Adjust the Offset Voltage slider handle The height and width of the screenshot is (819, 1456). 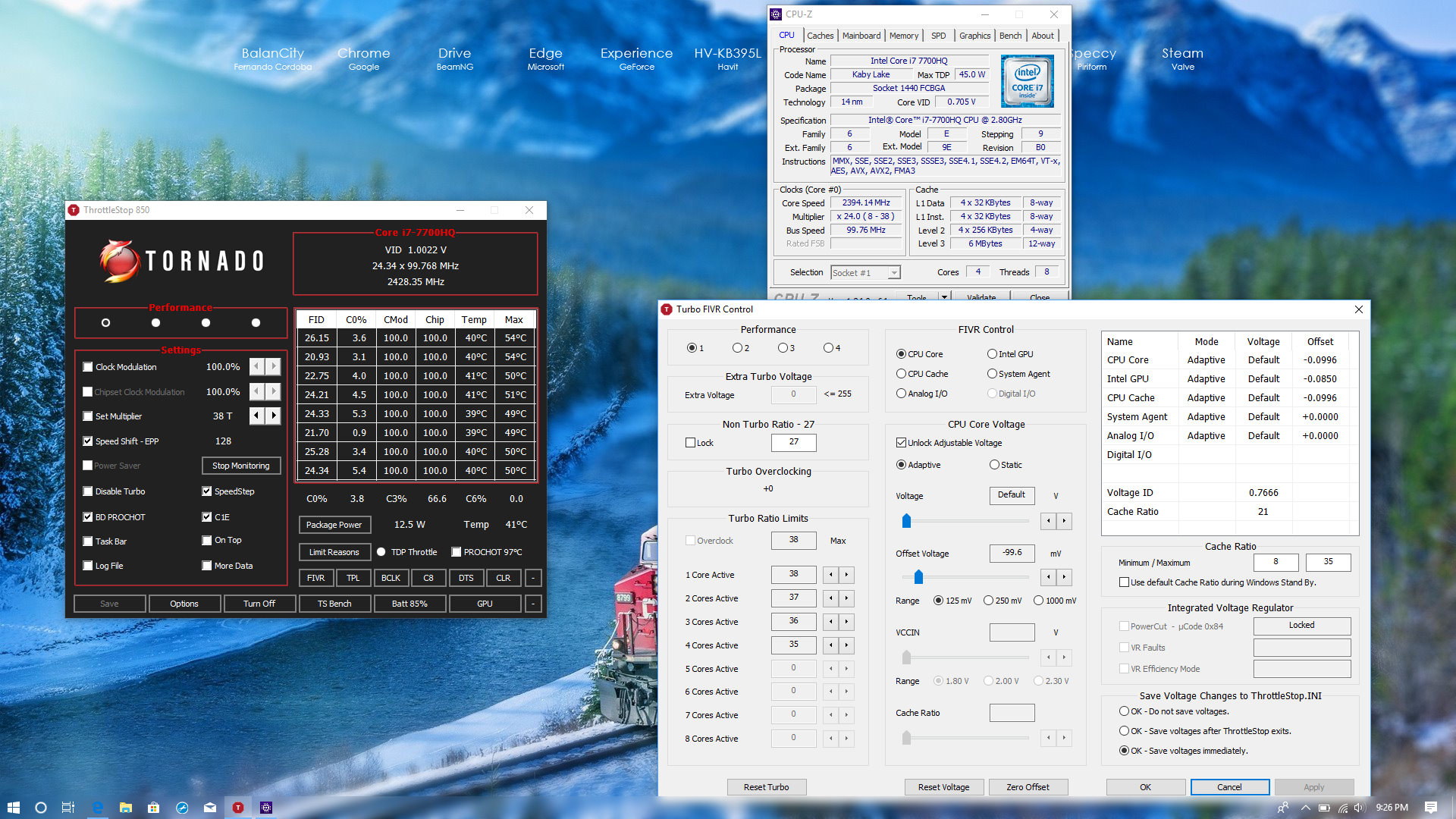[x=918, y=577]
